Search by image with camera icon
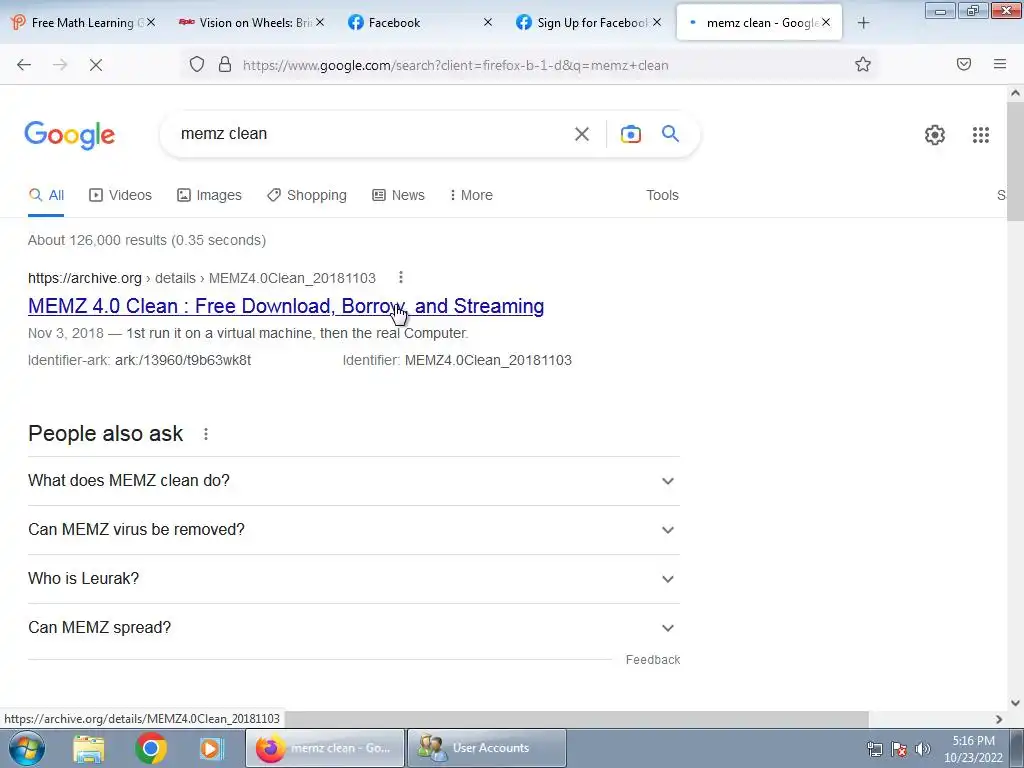This screenshot has height=768, width=1024. click(631, 134)
